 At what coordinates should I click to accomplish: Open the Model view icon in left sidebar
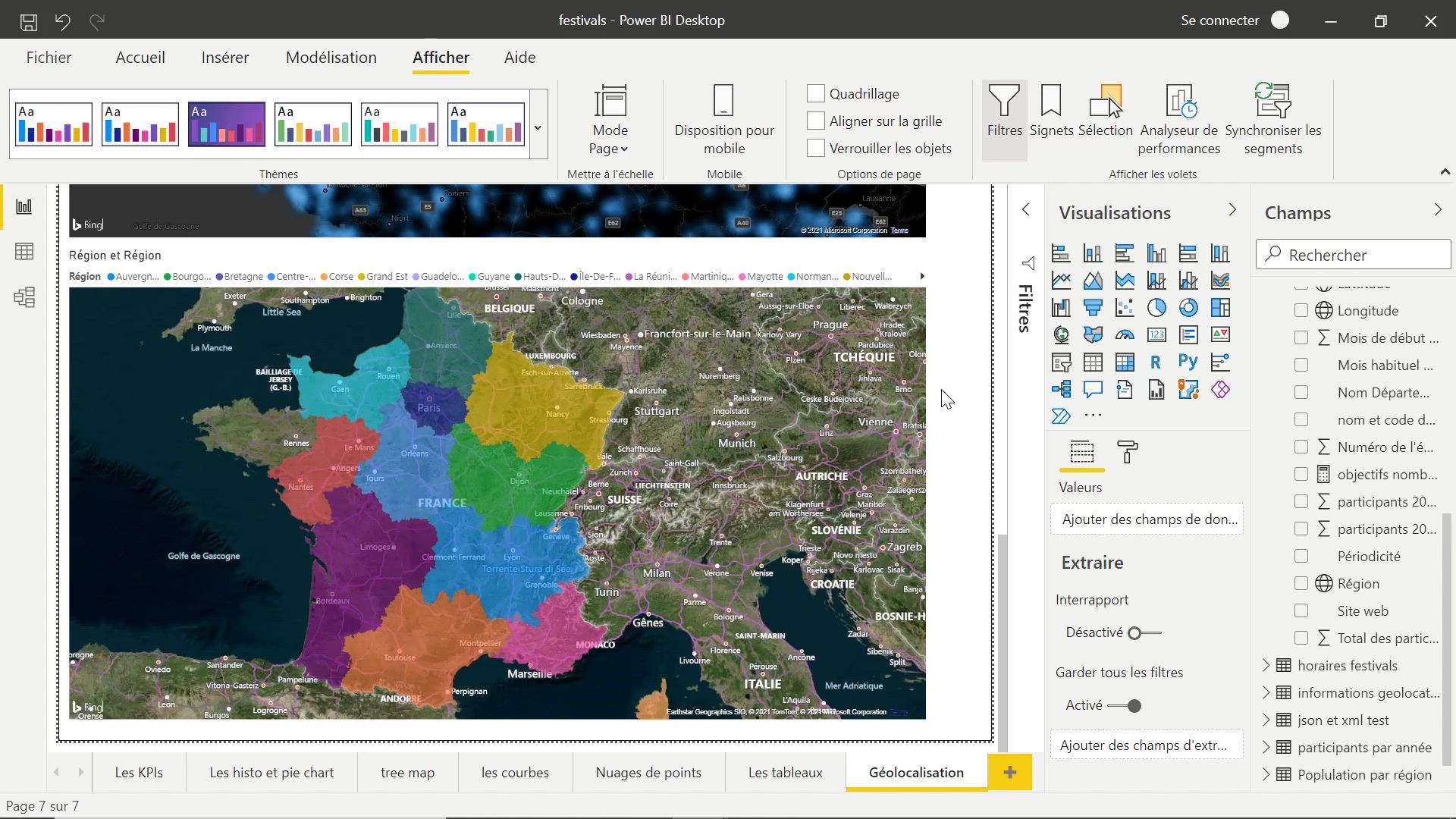click(24, 297)
